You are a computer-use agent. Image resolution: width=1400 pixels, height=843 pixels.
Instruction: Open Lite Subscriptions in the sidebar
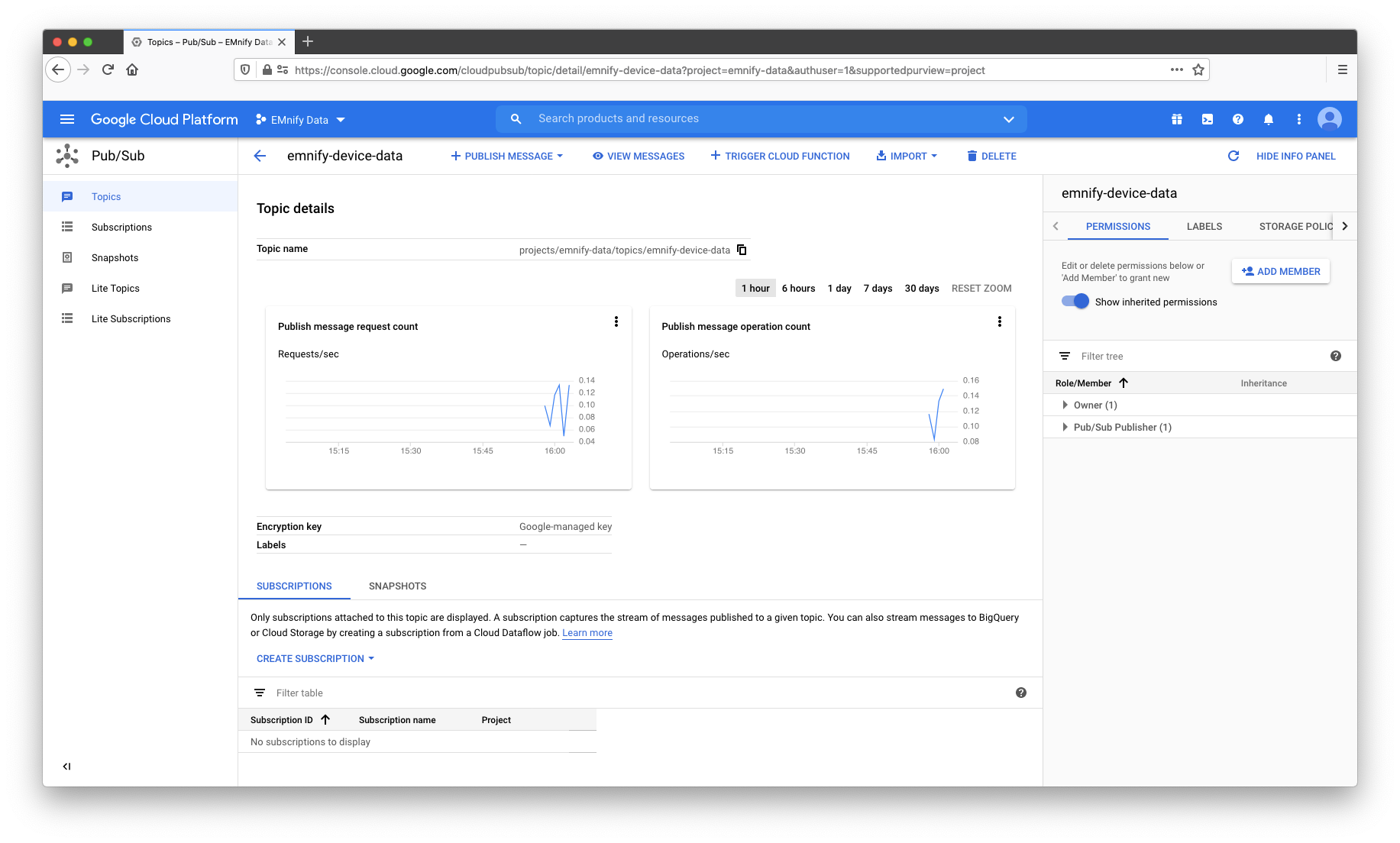point(141,318)
